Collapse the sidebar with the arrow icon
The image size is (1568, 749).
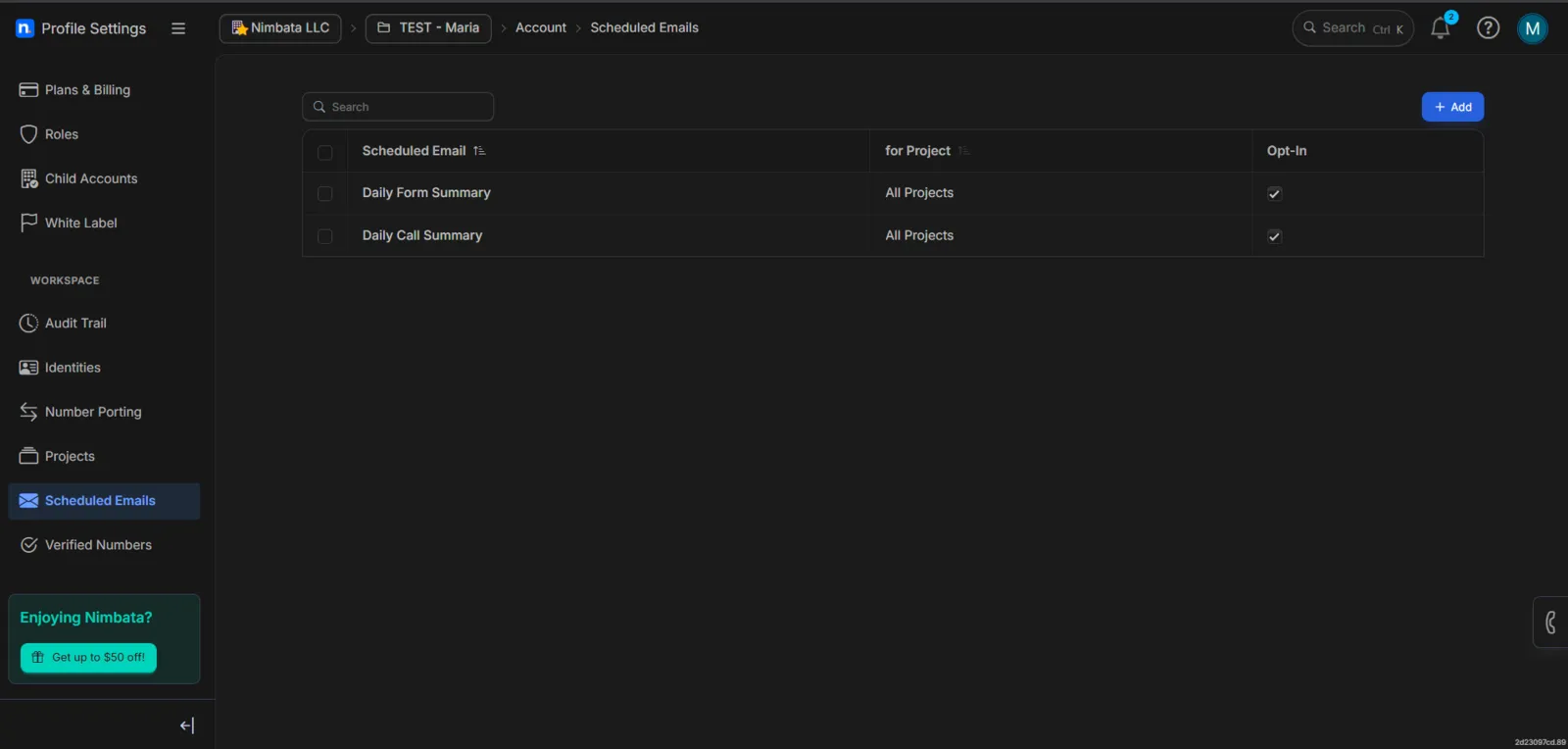click(x=187, y=725)
